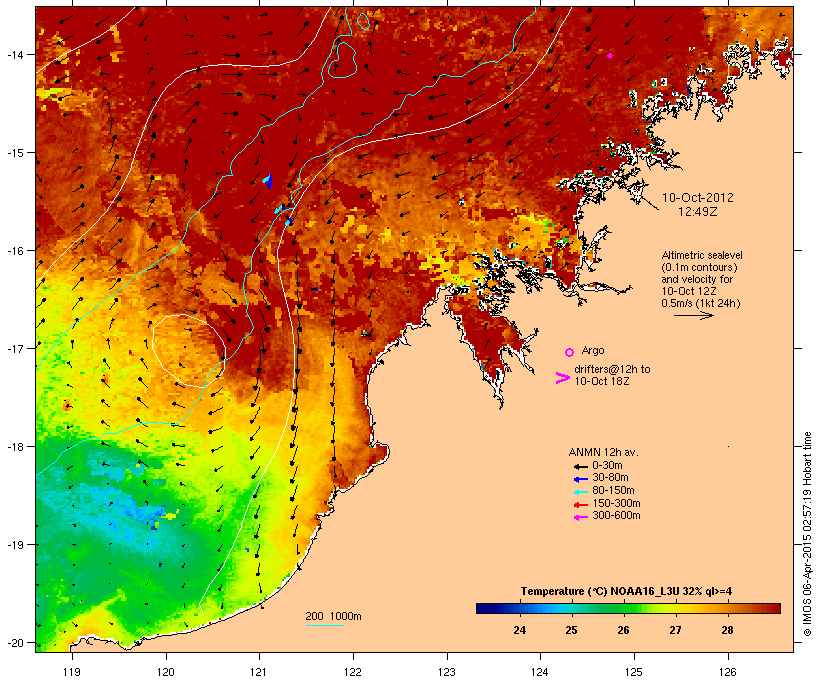
Task: Click the '30-80m' depth label
Action: tap(610, 478)
